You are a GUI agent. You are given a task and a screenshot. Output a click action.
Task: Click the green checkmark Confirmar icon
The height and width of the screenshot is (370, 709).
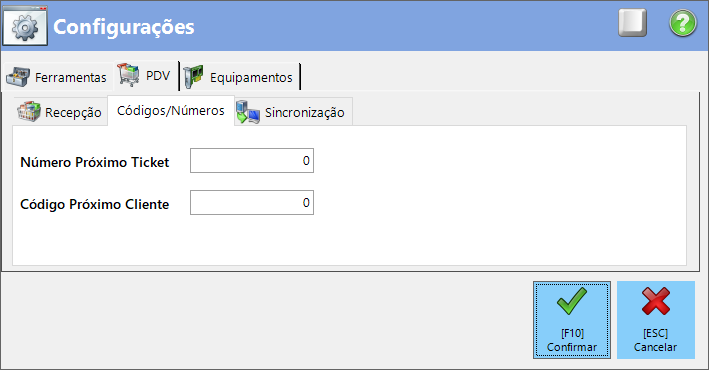click(572, 301)
